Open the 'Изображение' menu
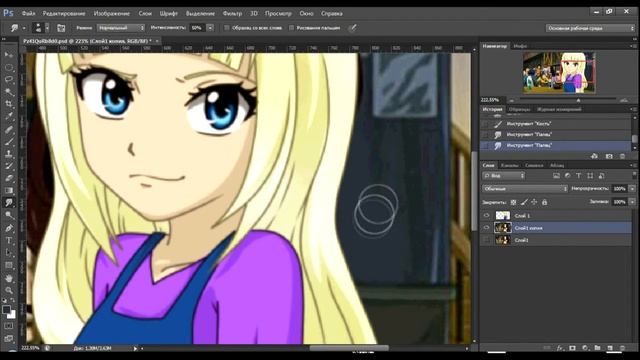This screenshot has width=640, height=360. pos(111,13)
